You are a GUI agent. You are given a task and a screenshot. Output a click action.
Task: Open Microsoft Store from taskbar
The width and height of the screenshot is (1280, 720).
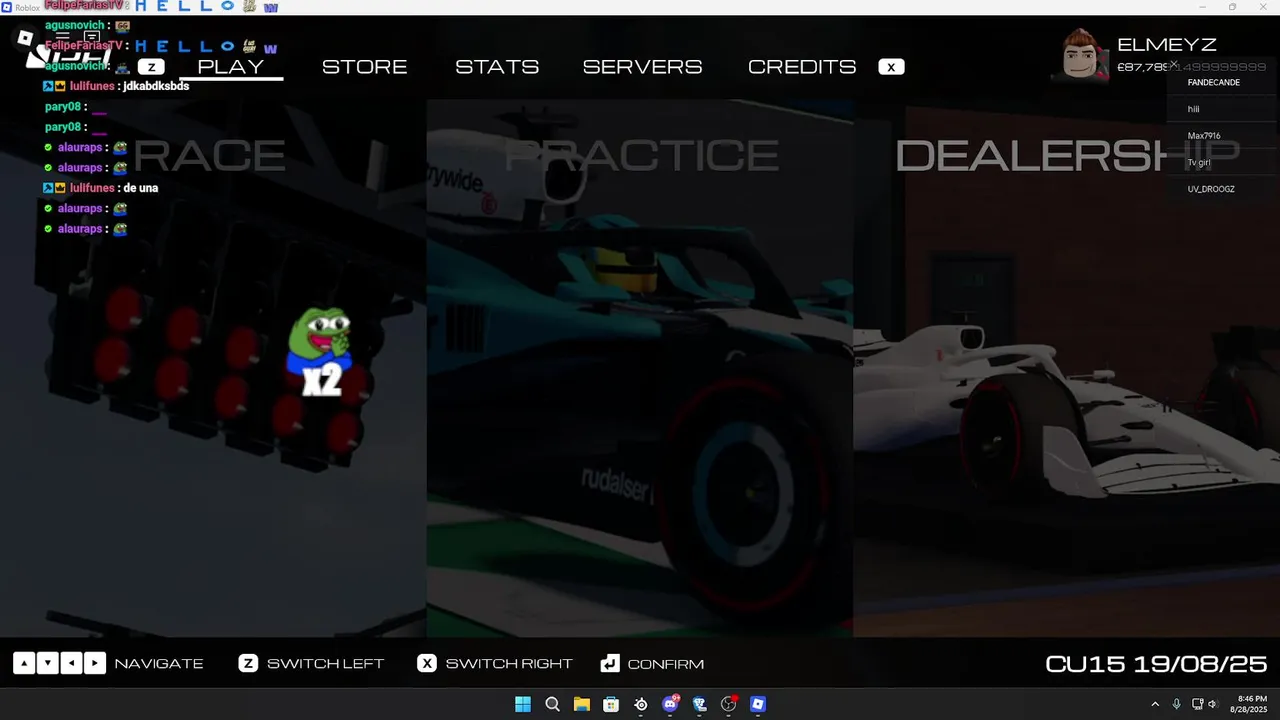(x=611, y=704)
